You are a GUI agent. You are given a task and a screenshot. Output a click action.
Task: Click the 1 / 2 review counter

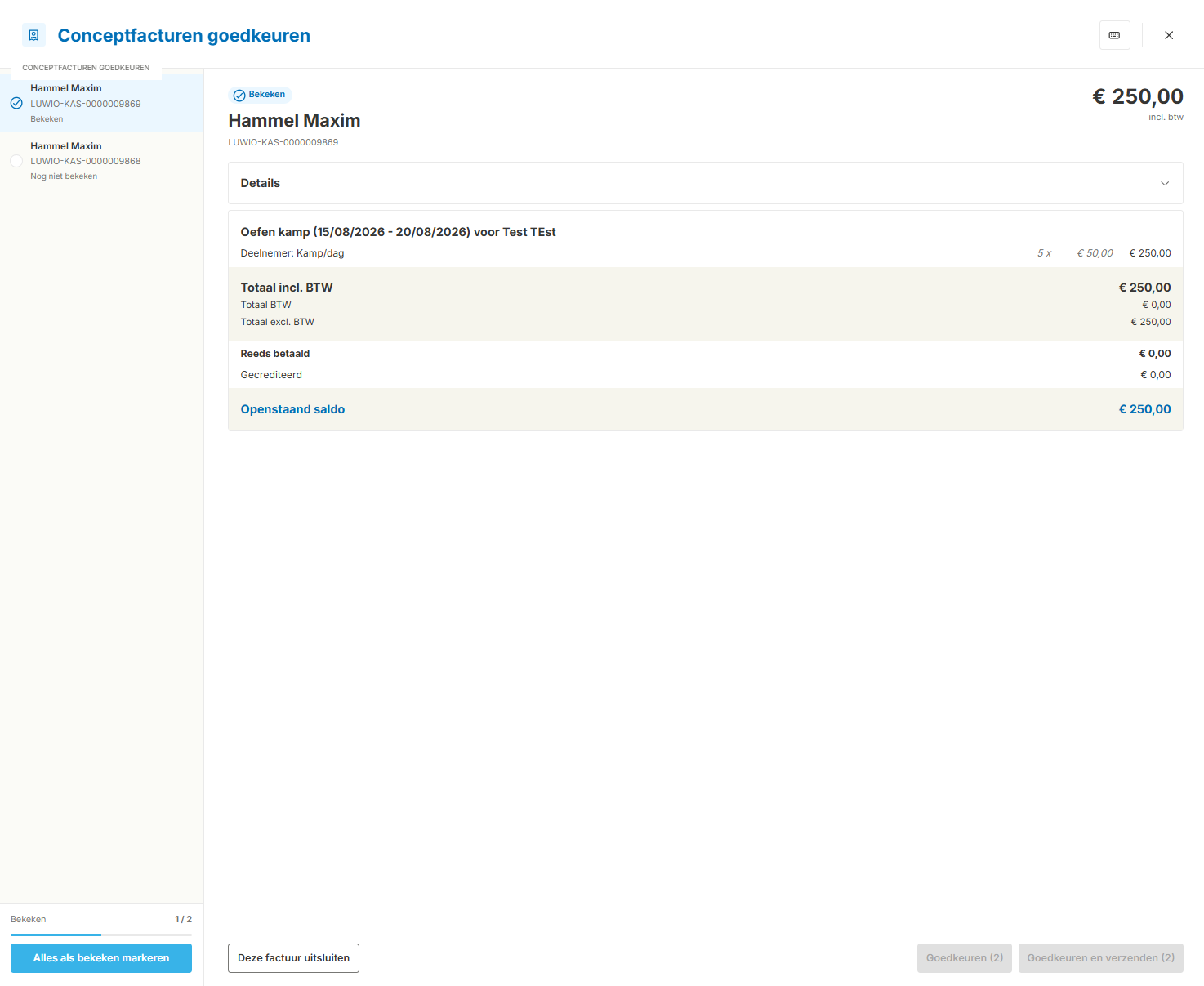click(x=183, y=919)
